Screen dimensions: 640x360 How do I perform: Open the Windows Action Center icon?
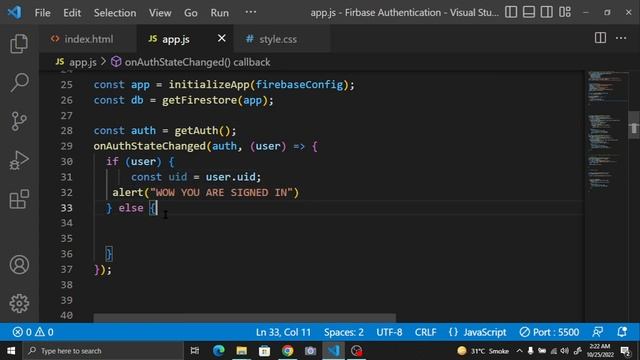pyautogui.click(x=625, y=351)
